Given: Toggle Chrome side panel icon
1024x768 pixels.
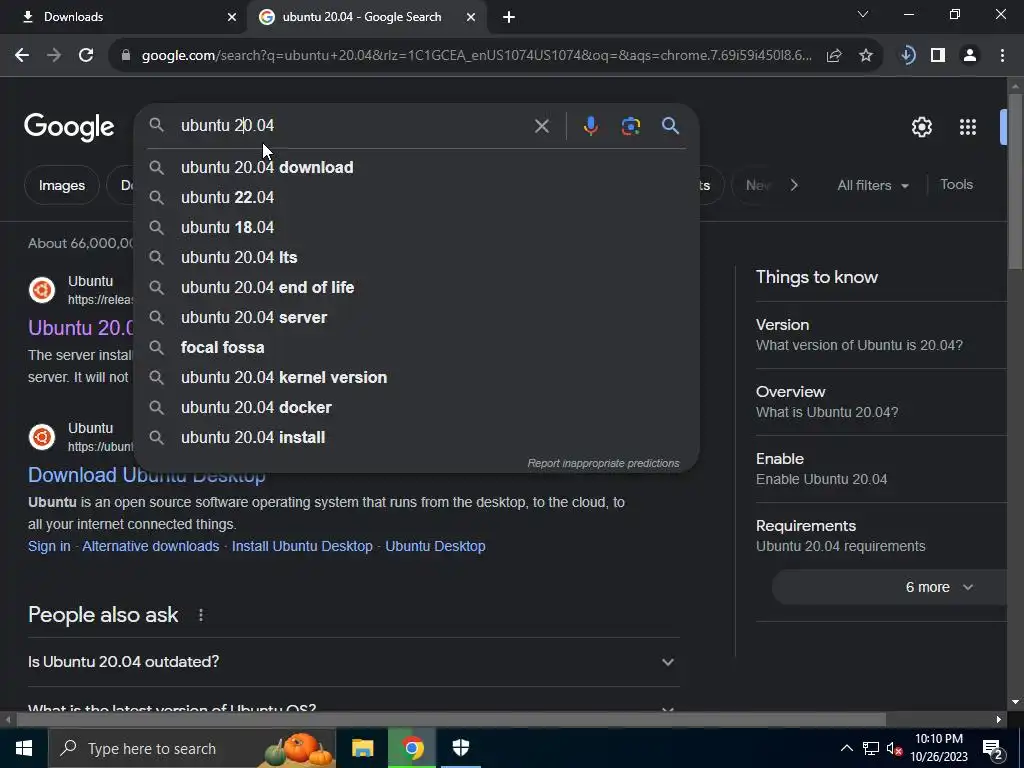Looking at the screenshot, I should click(938, 56).
